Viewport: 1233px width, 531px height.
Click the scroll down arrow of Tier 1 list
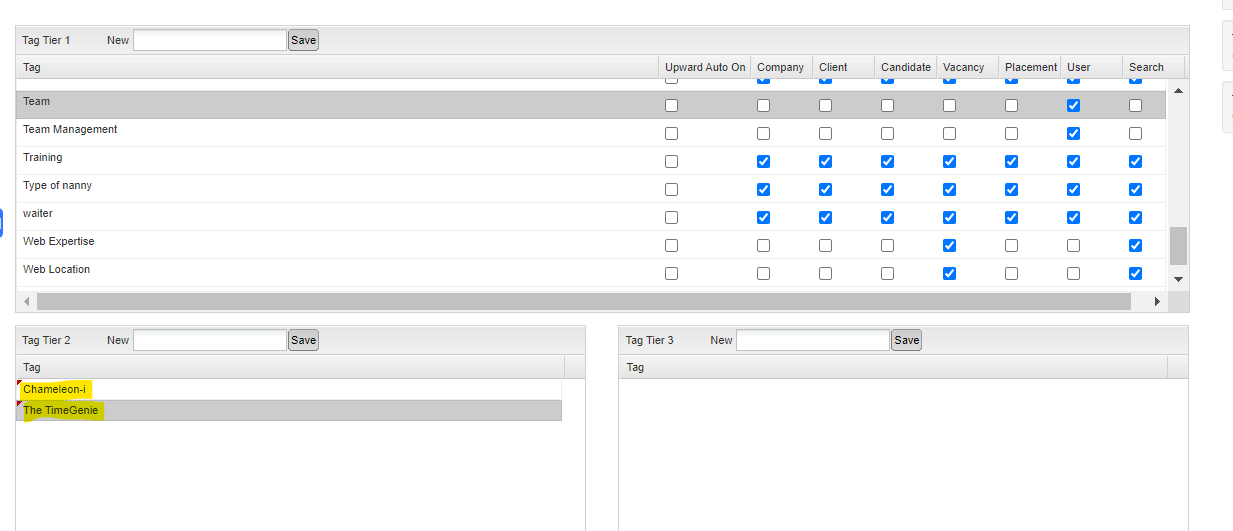(x=1177, y=279)
